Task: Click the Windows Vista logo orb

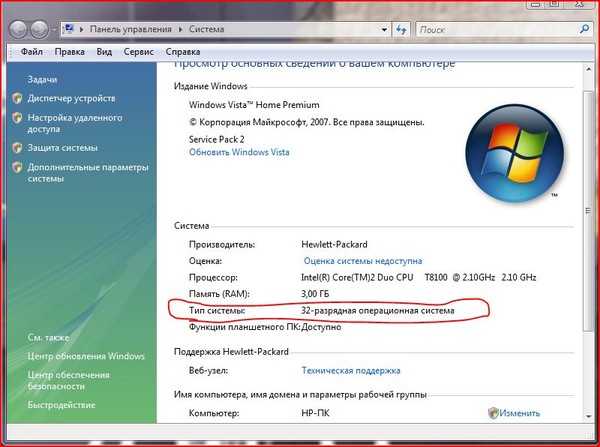Action: 514,153
